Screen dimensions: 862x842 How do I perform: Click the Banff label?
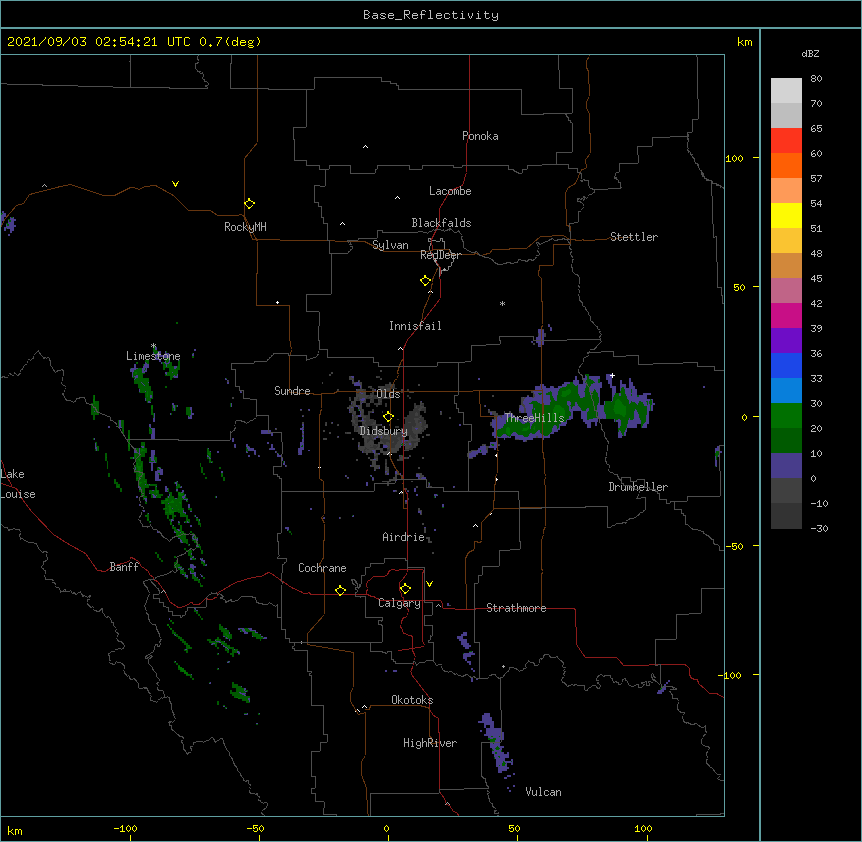(x=124, y=567)
